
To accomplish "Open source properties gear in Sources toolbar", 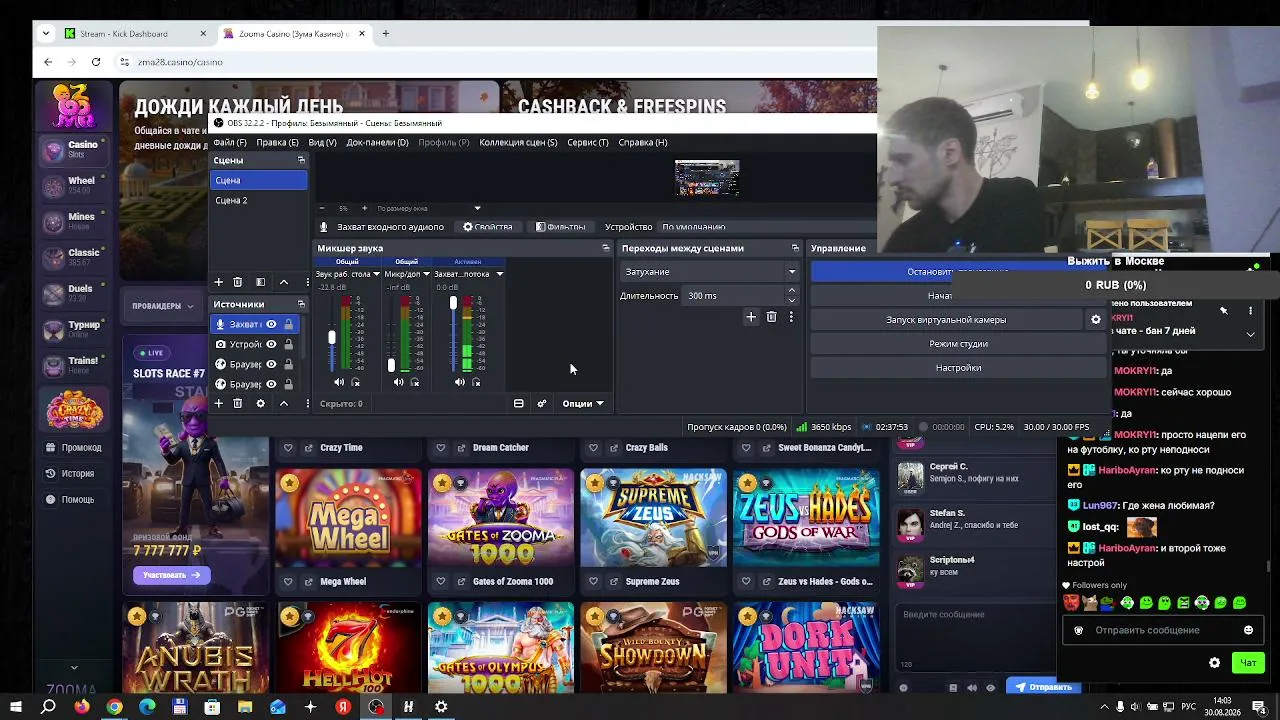I will pos(260,403).
